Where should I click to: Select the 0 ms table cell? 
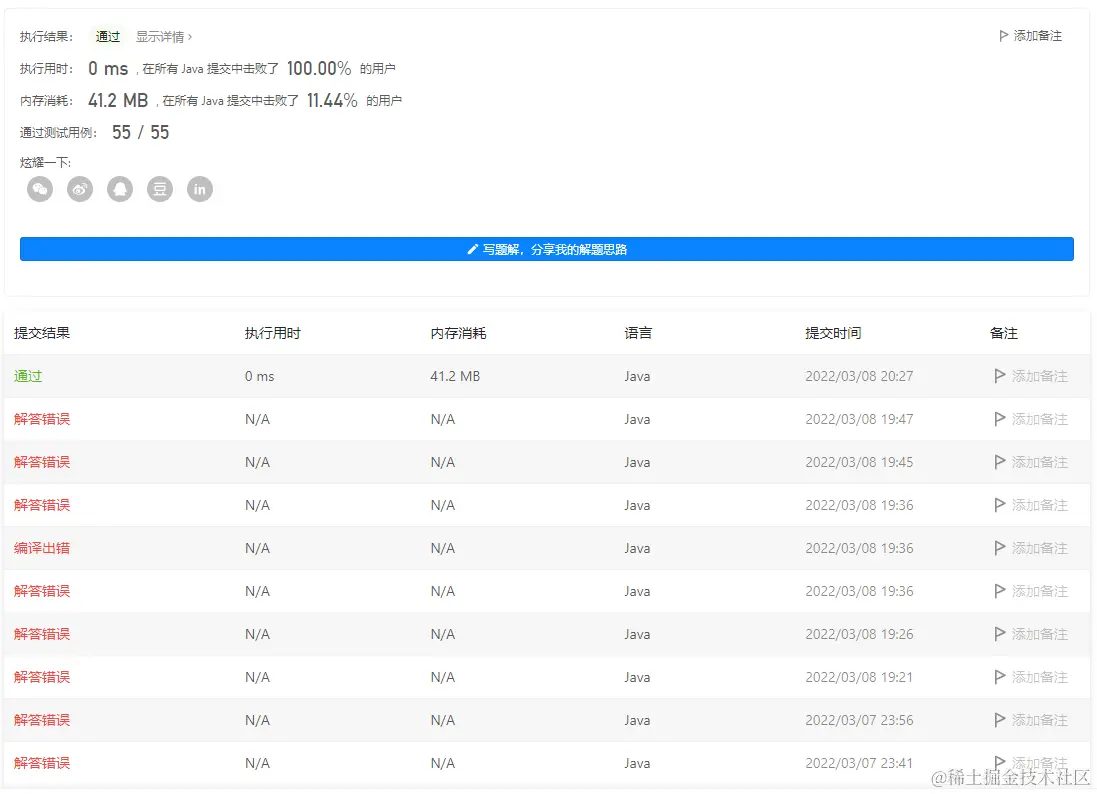260,376
